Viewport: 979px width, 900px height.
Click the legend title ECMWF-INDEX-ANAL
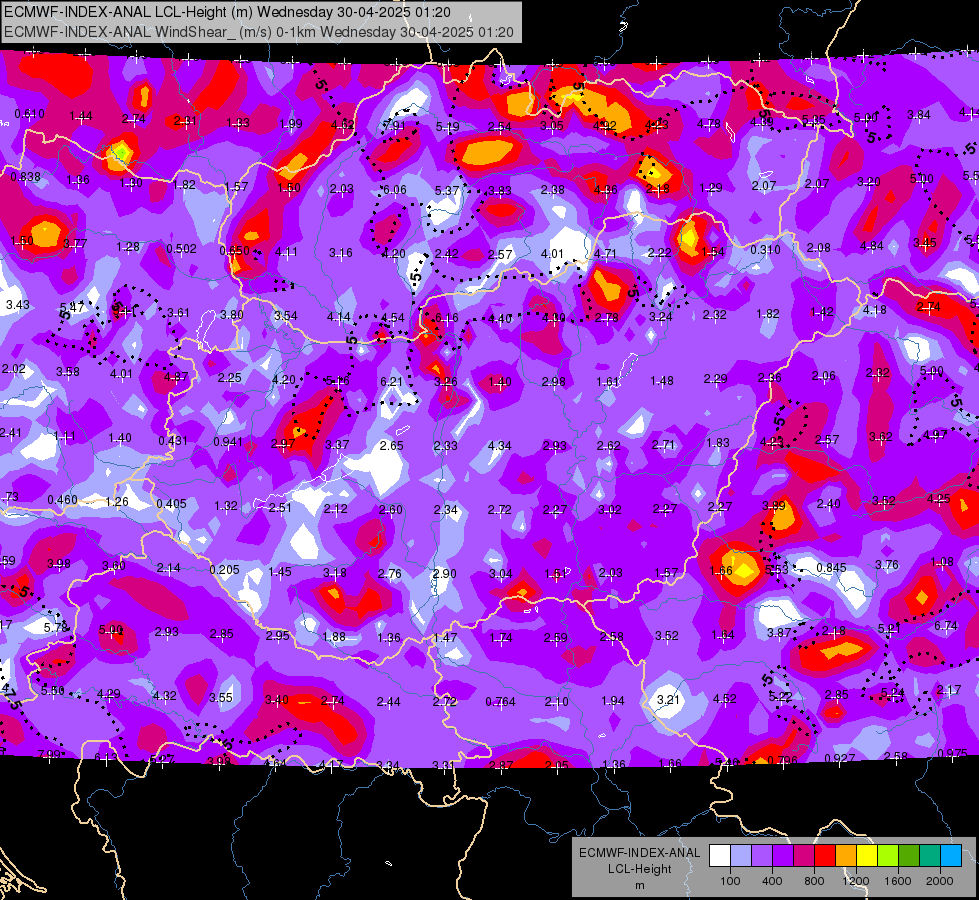(x=639, y=853)
